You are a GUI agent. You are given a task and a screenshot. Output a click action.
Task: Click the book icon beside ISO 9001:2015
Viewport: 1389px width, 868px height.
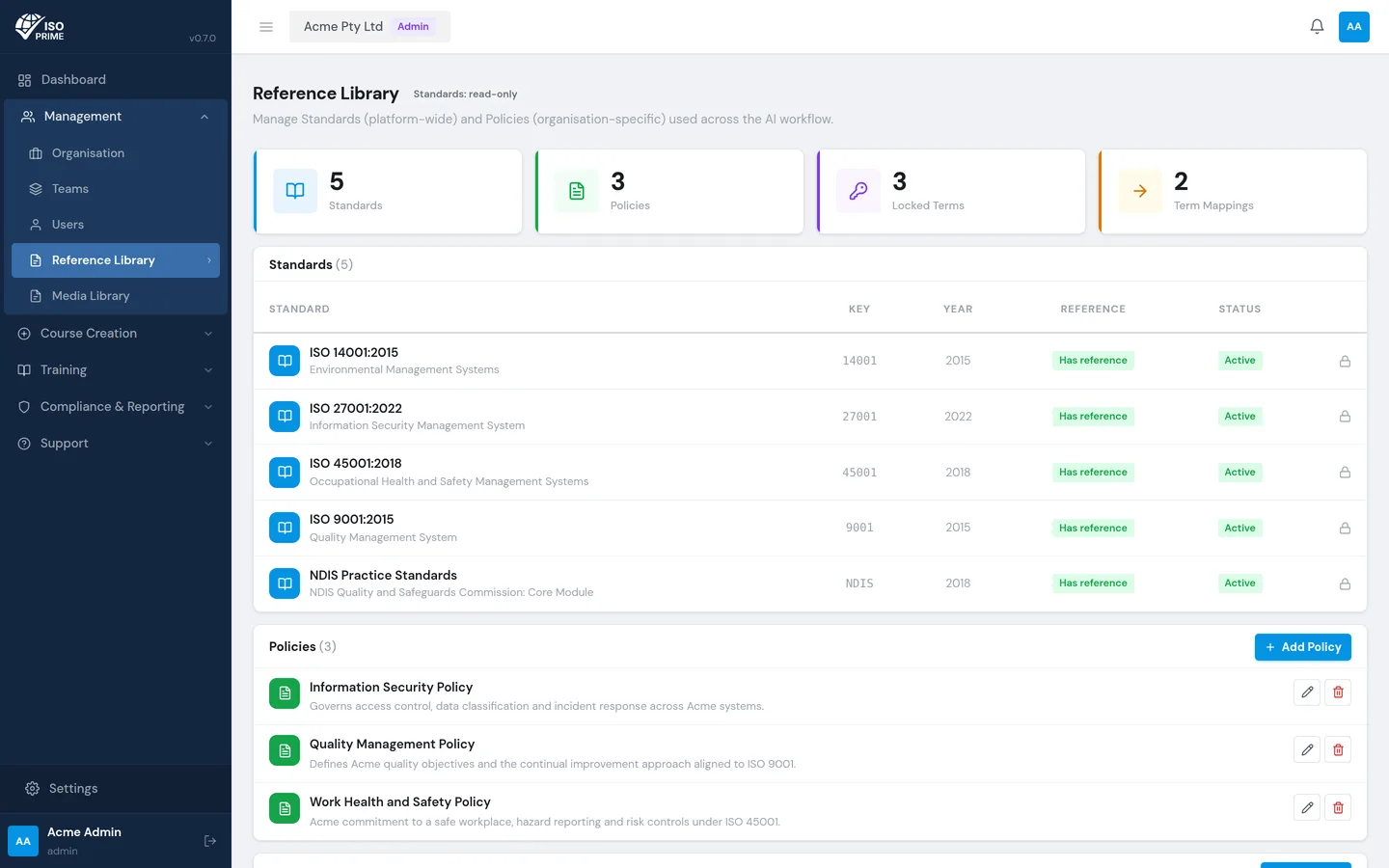click(x=285, y=528)
